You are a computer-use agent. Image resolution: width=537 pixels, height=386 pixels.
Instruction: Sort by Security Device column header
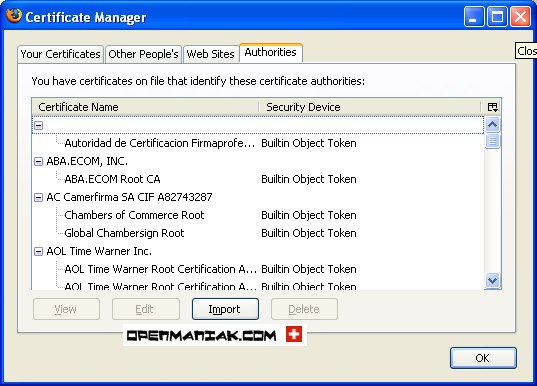click(370, 107)
